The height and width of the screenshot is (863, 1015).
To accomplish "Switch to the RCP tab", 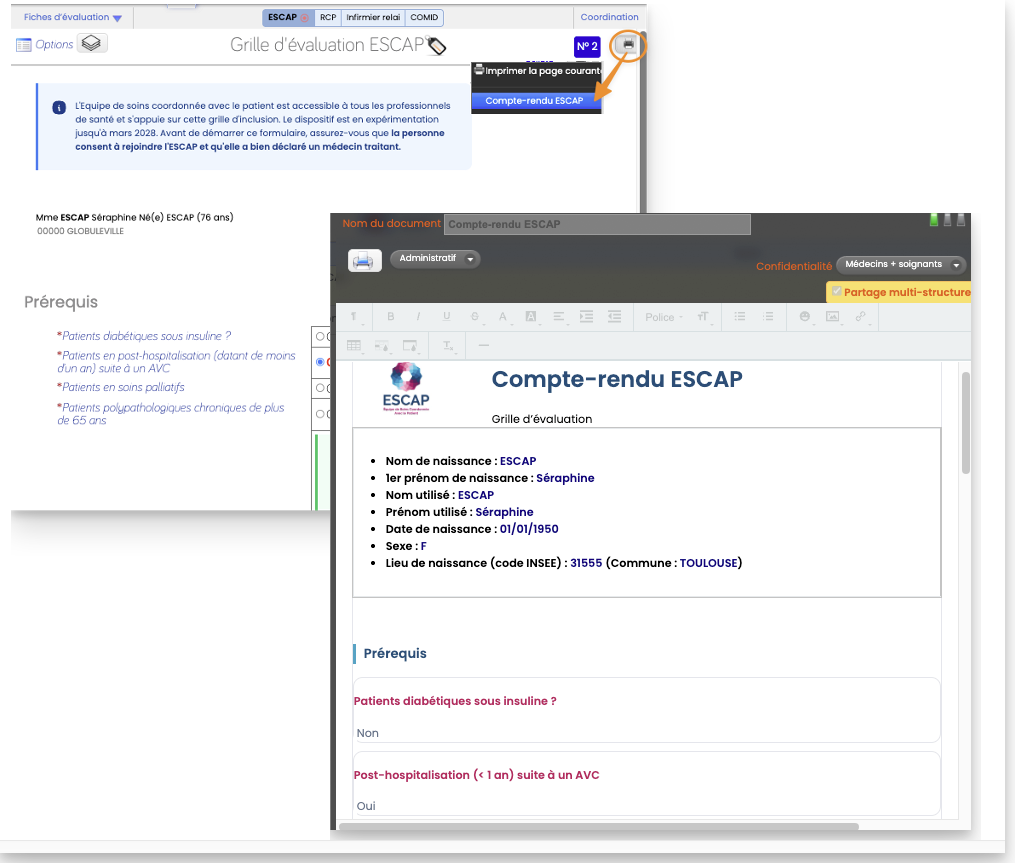I will [328, 17].
